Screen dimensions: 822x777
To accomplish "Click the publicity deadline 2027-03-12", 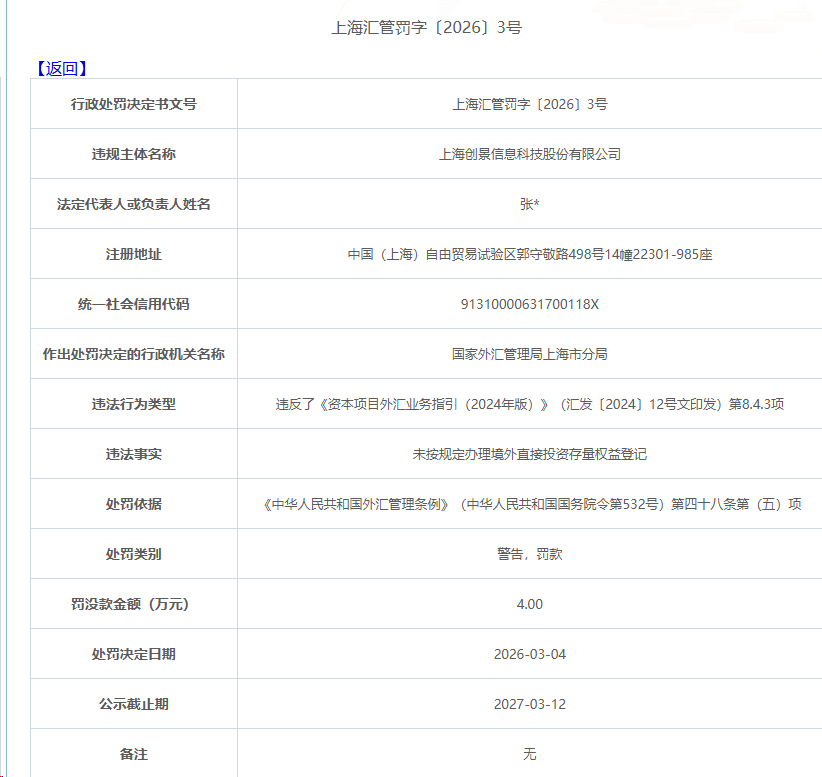I will (x=529, y=704).
